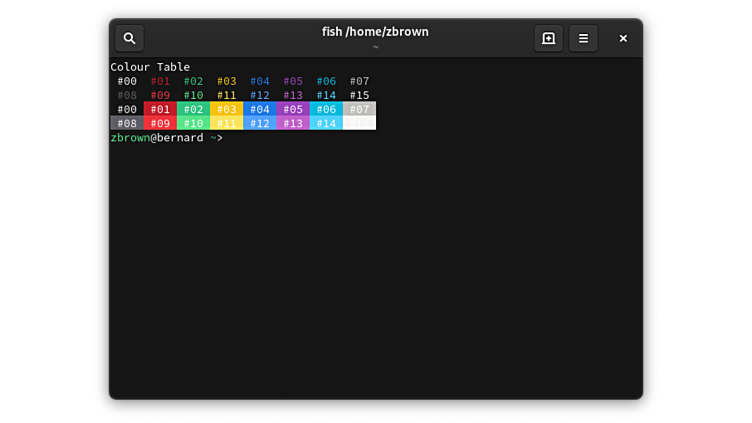752x423 pixels.
Task: Open the terminal search magnifier button
Action: 129,38
